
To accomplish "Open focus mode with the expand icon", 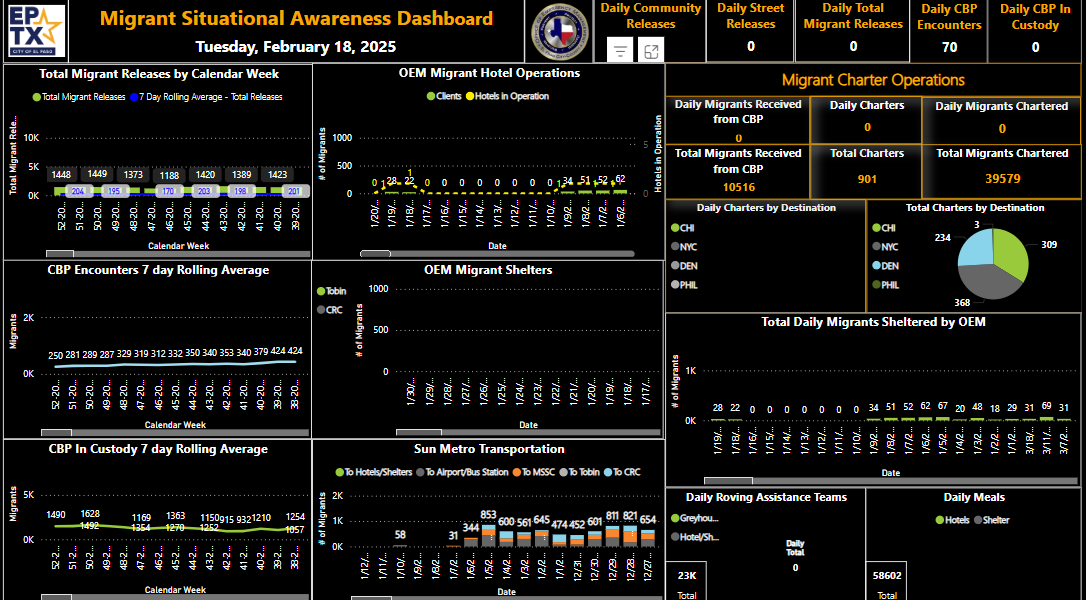I will point(651,50).
